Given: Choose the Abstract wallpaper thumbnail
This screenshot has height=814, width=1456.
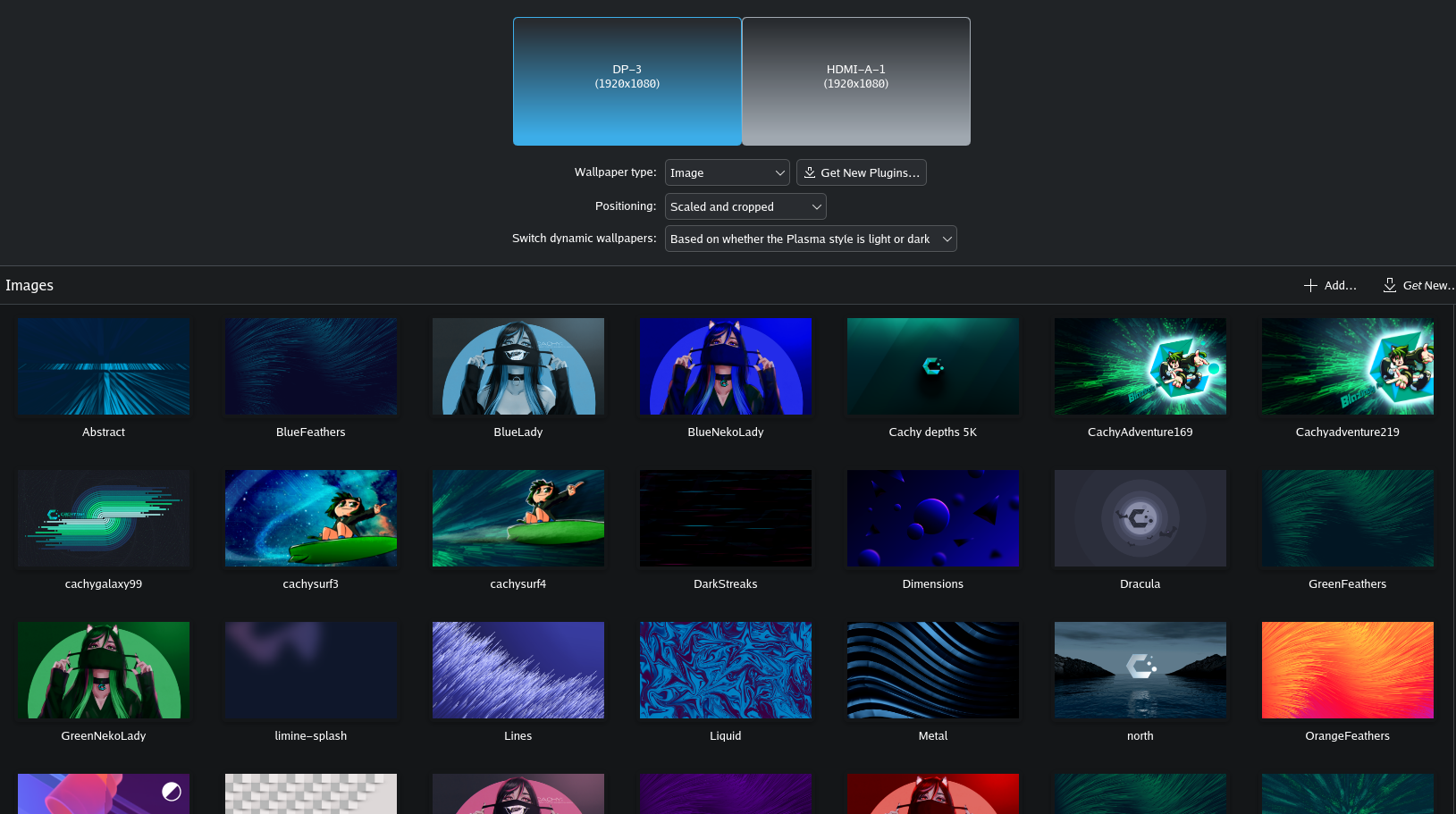Looking at the screenshot, I should point(104,366).
